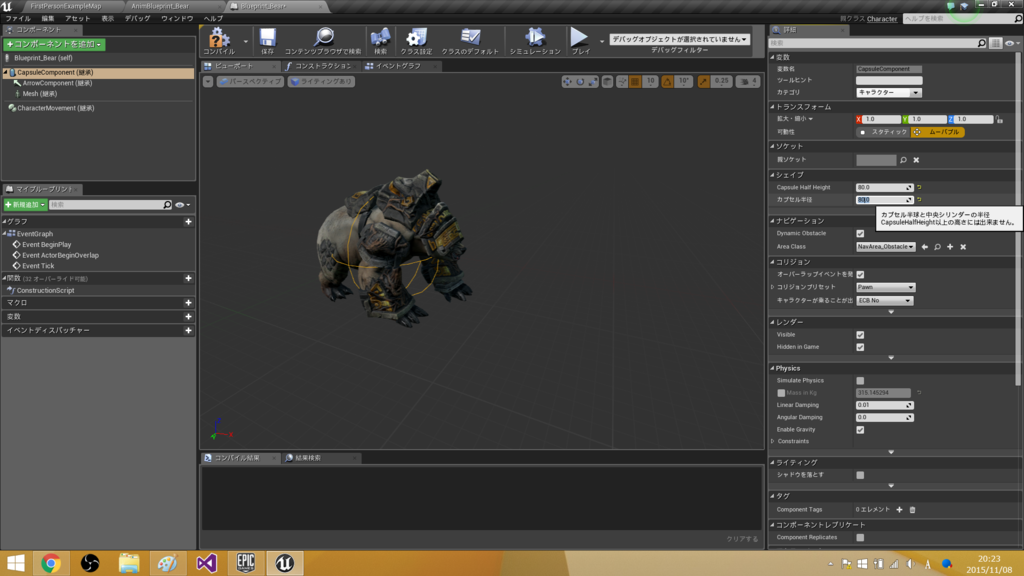Toggle the Visible checkbox
The height and width of the screenshot is (576, 1024).
860,335
